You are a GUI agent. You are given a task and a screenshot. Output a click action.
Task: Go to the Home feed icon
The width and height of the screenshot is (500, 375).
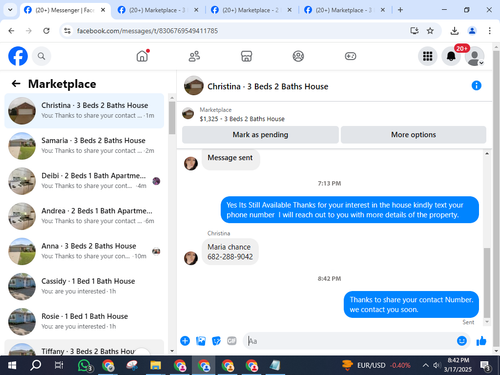(x=142, y=56)
